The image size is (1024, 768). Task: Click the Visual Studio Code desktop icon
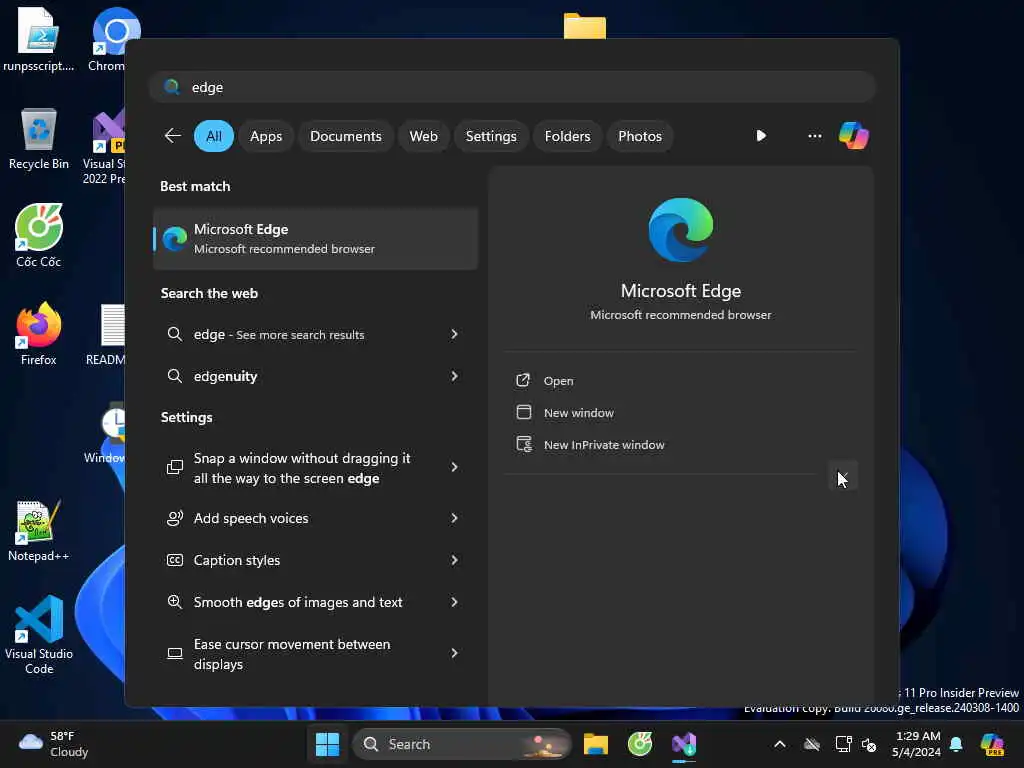[x=39, y=635]
